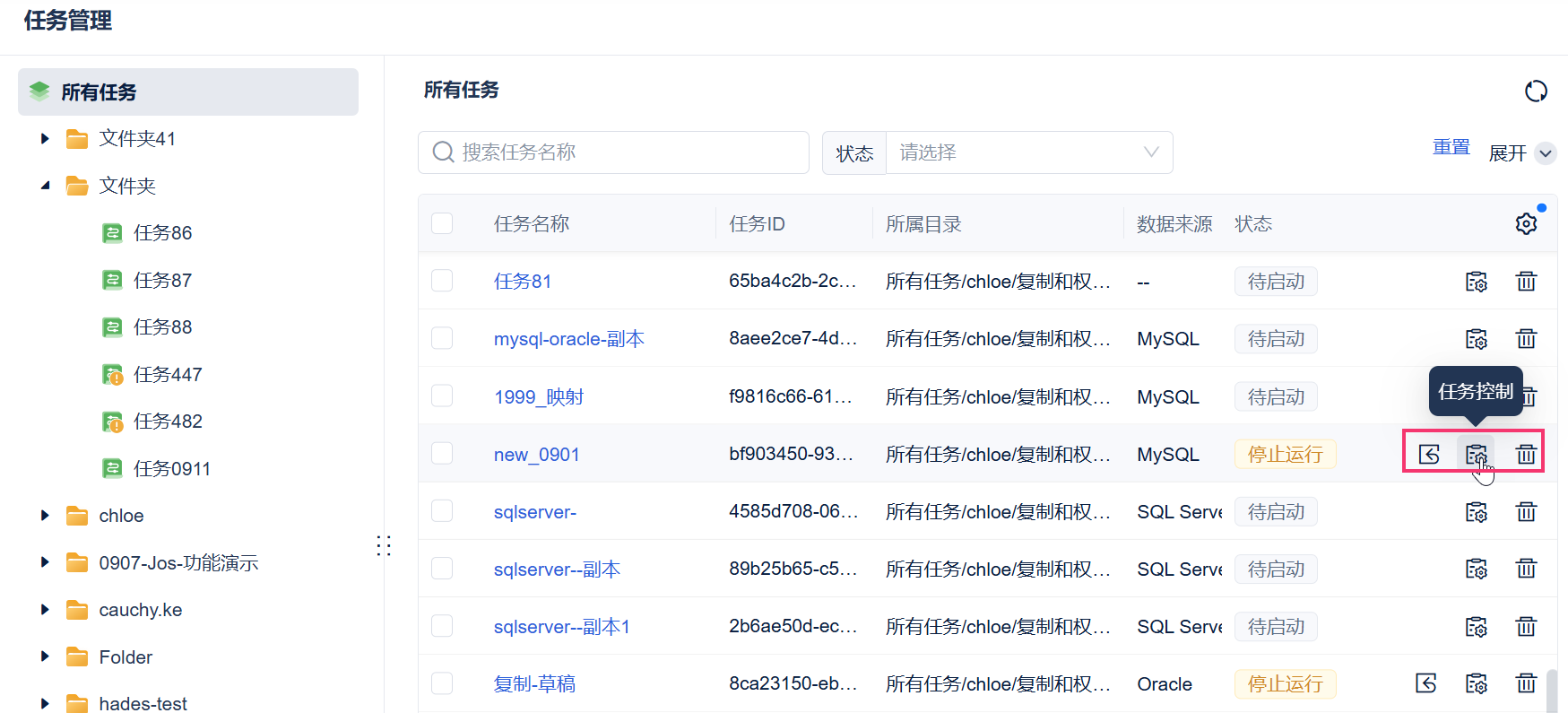Image resolution: width=1568 pixels, height=713 pixels.
Task: Select the mysql-oracle-副本 row checkbox
Action: pyautogui.click(x=442, y=338)
